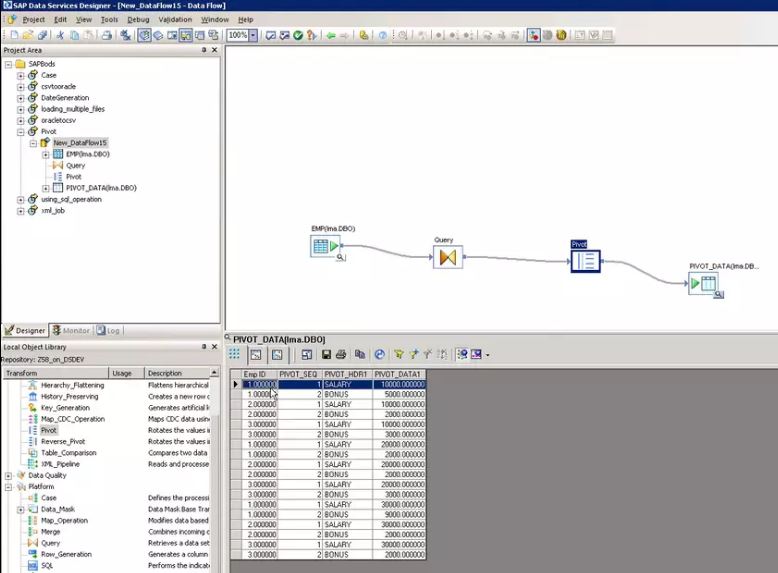
Task: Expand the Data Quality transform group
Action: 8,476
